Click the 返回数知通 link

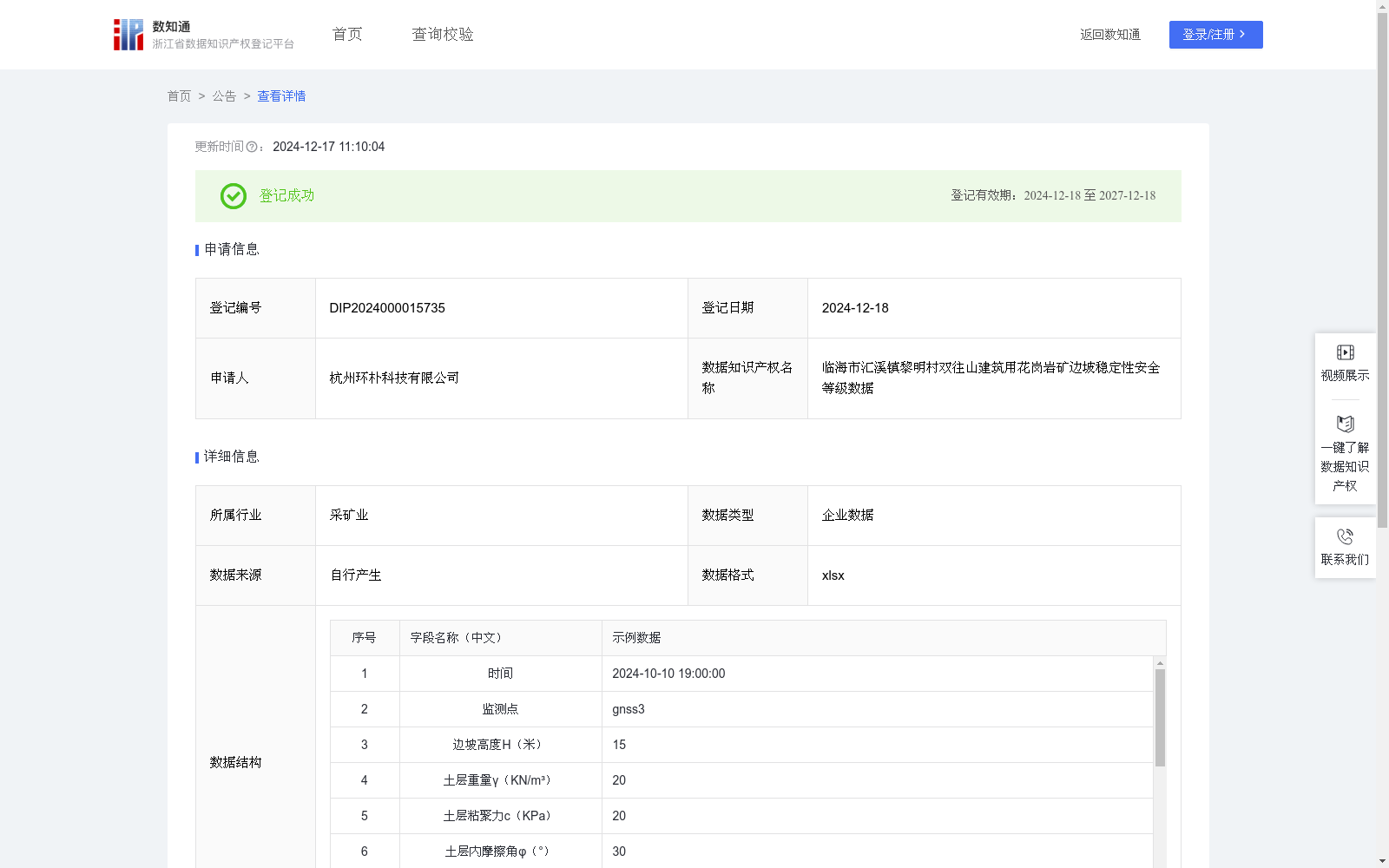pyautogui.click(x=1110, y=35)
